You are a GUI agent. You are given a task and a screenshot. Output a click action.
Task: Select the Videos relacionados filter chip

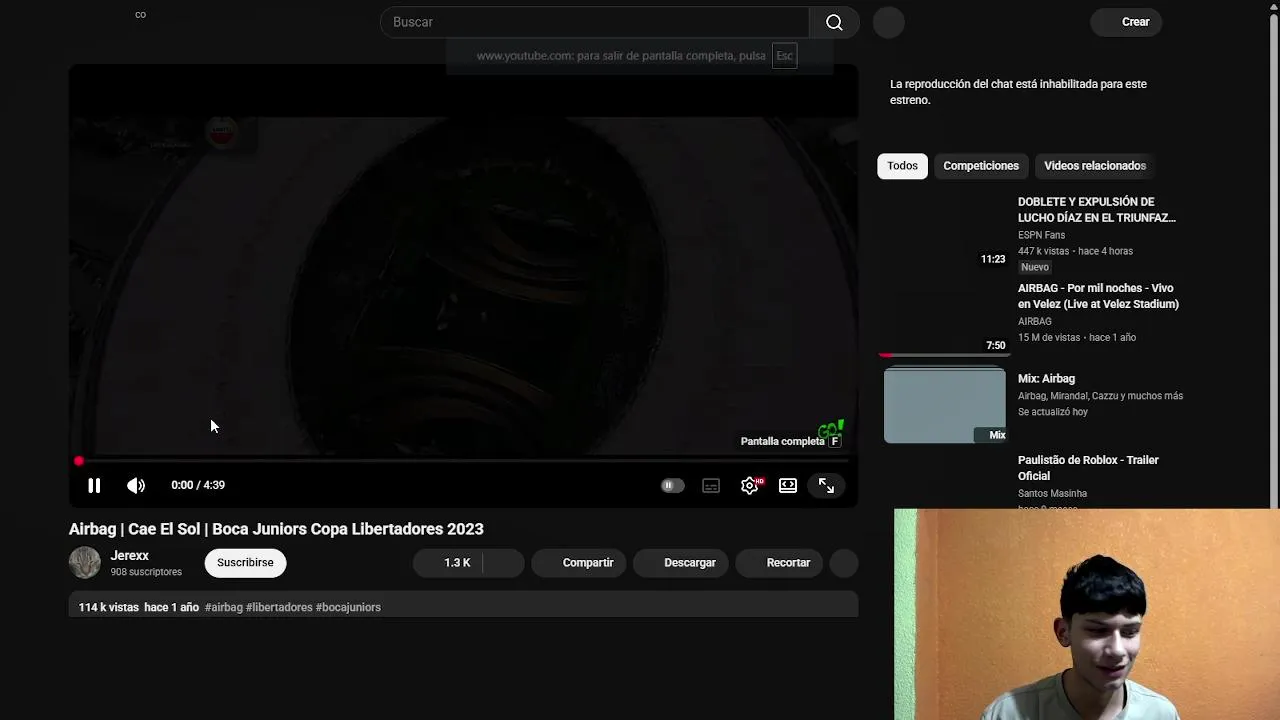click(1095, 166)
